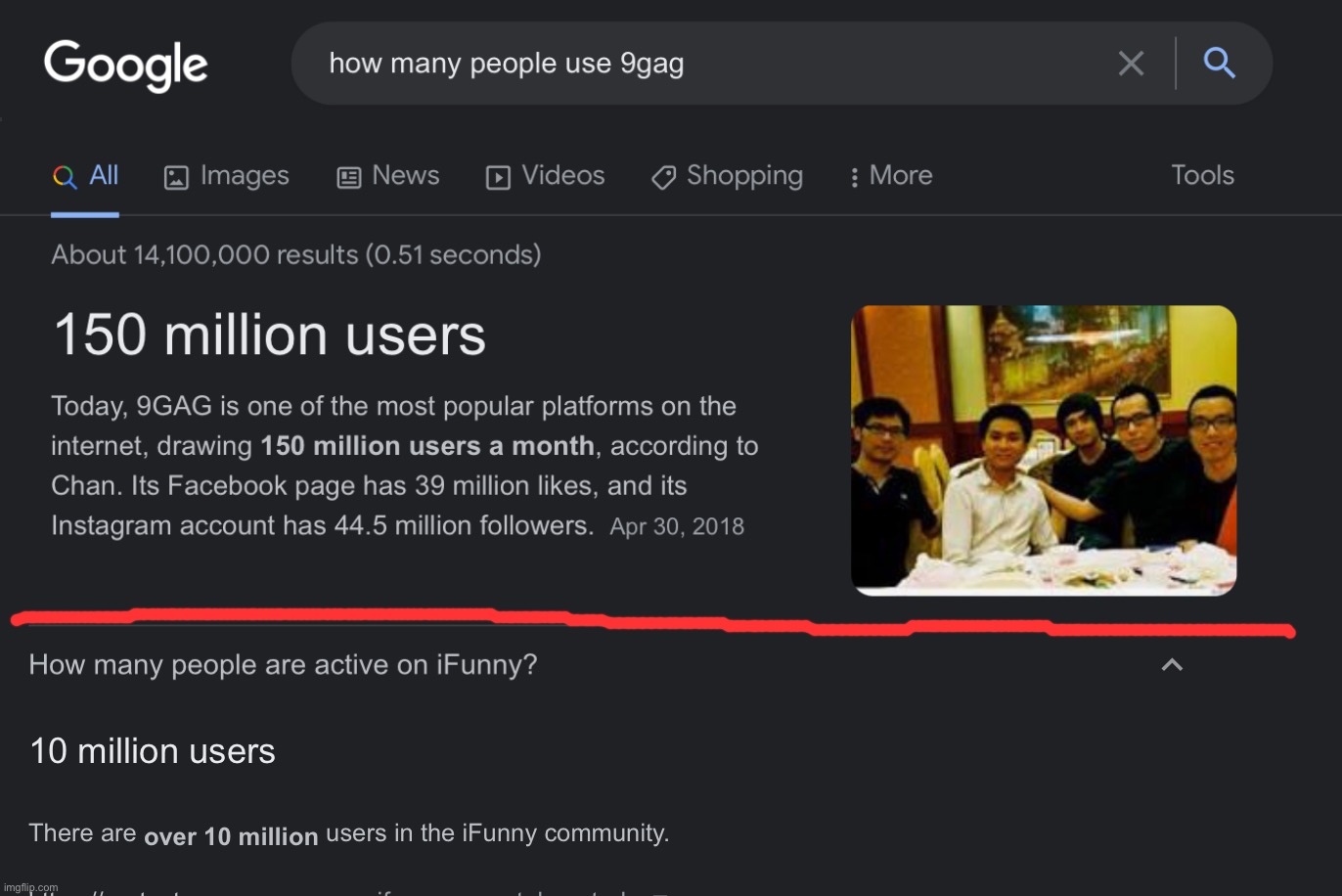Click the Videos tab play icon
Viewport: 1342px width, 896px height.
coord(498,177)
